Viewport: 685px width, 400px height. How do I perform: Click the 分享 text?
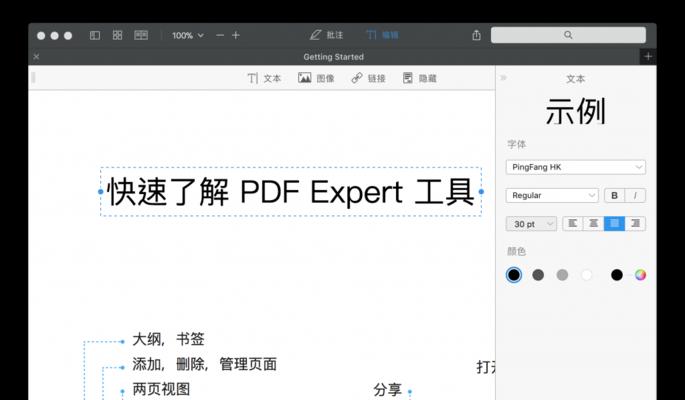tap(387, 390)
